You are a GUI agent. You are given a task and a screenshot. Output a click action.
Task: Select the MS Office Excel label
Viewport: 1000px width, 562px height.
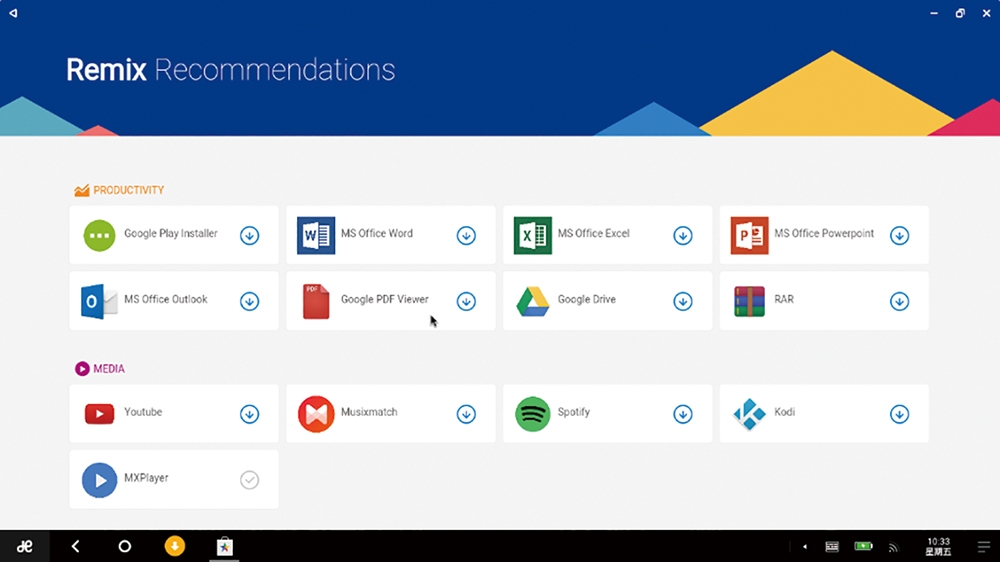pos(594,233)
